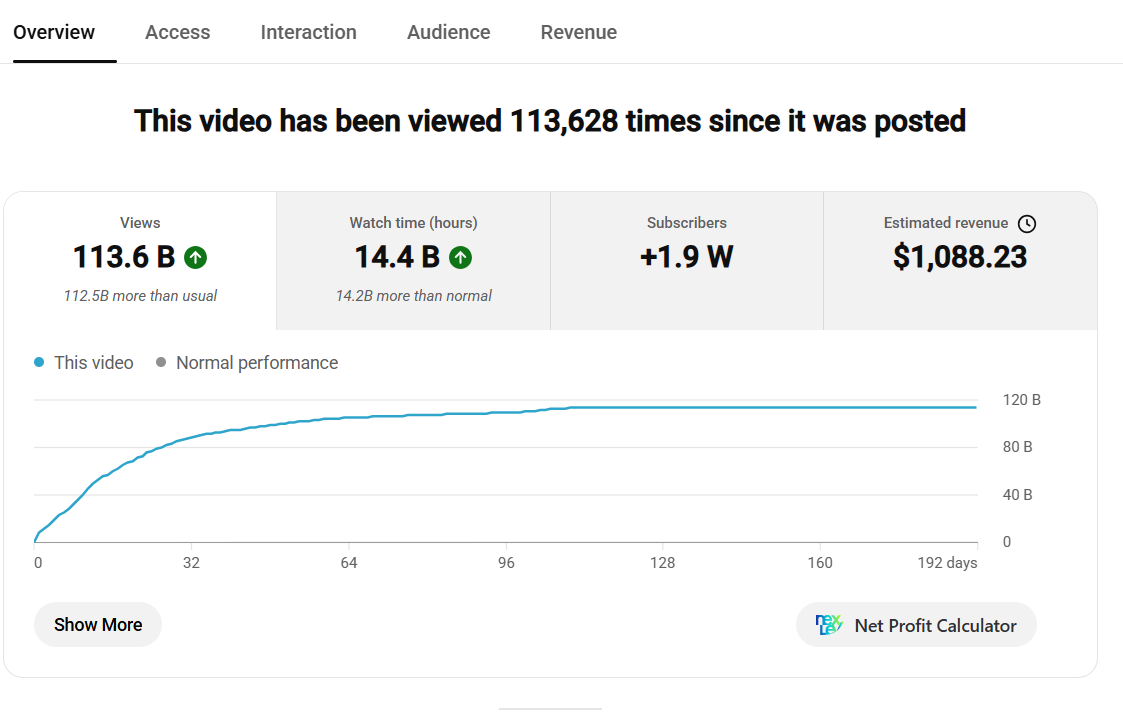Click the green up arrow beside Watch time
1123x715 pixels.
pos(461,257)
